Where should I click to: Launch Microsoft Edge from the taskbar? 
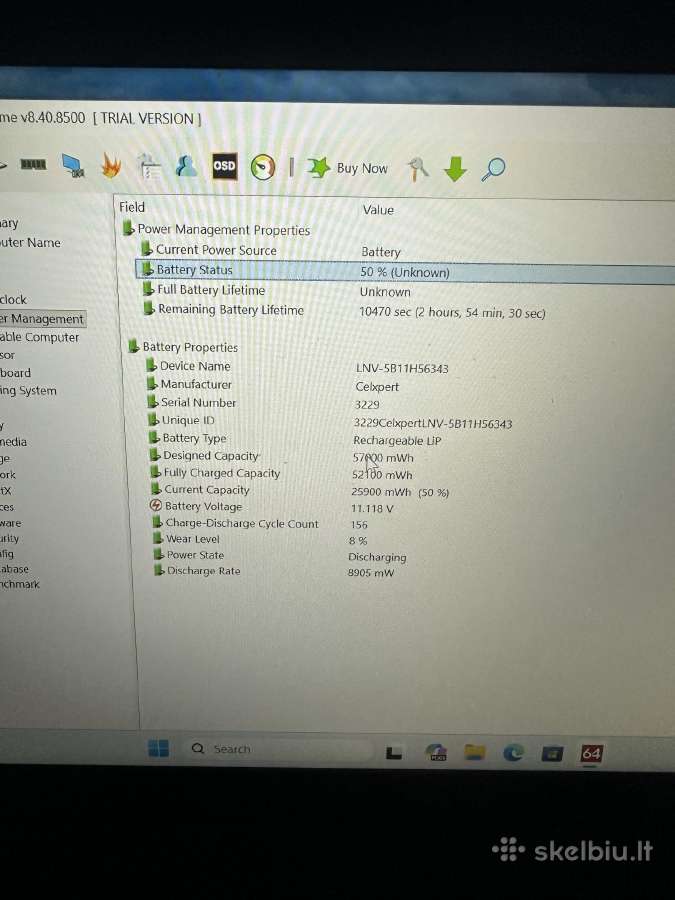pos(513,752)
